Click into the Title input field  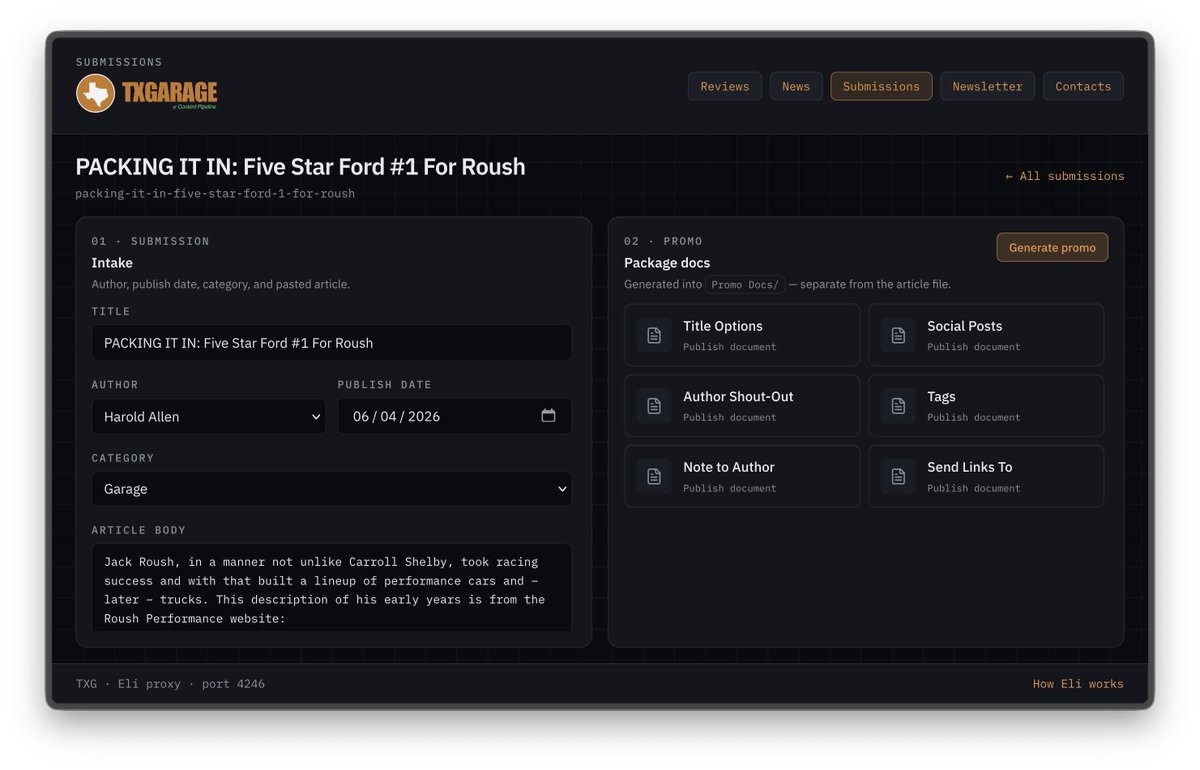coord(331,343)
